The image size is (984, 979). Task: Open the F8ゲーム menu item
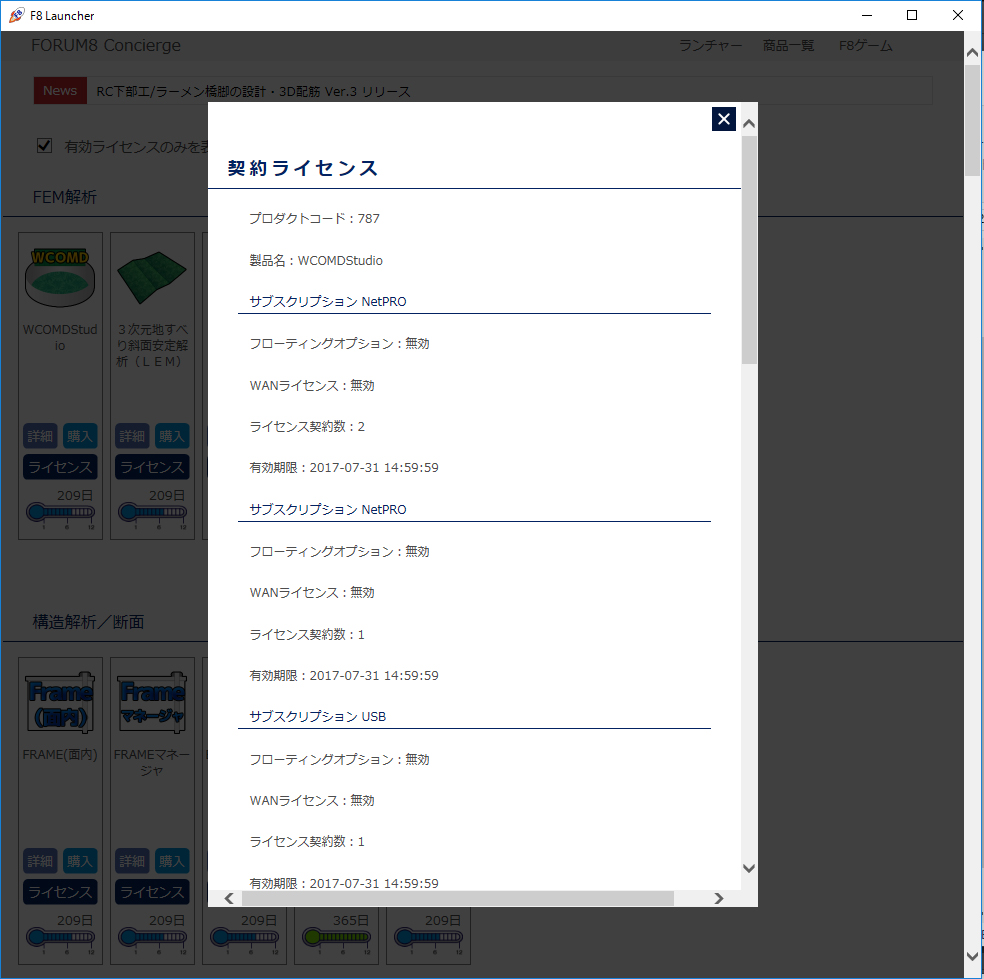[x=865, y=45]
